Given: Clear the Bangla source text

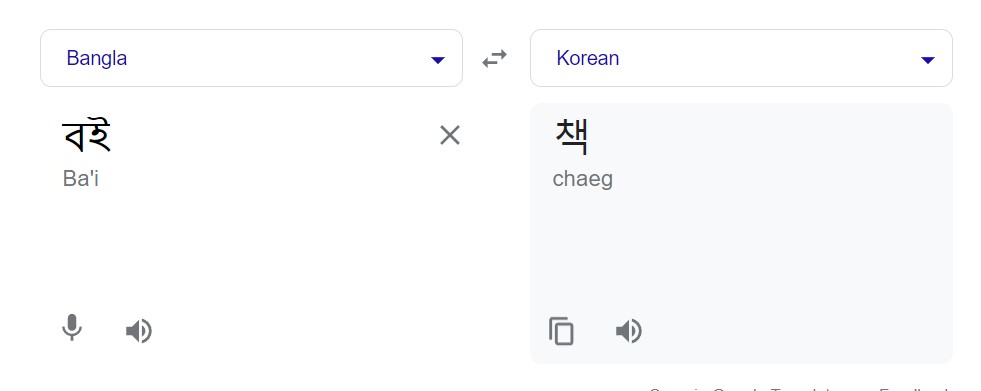Looking at the screenshot, I should point(450,135).
